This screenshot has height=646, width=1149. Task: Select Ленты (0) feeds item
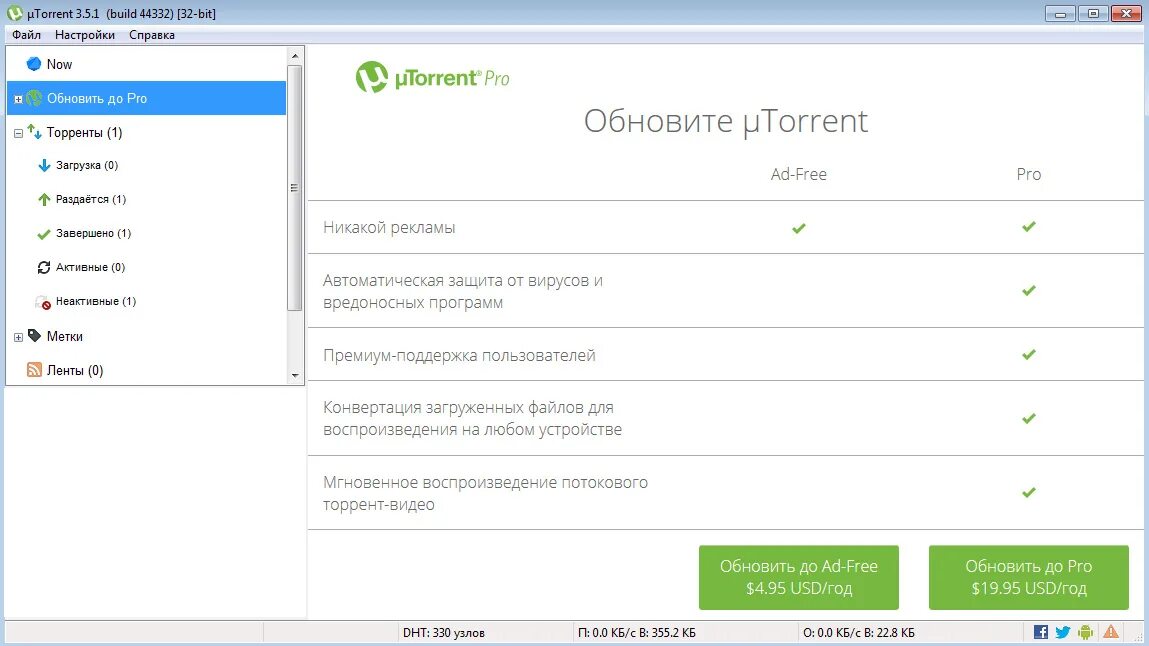click(x=147, y=370)
